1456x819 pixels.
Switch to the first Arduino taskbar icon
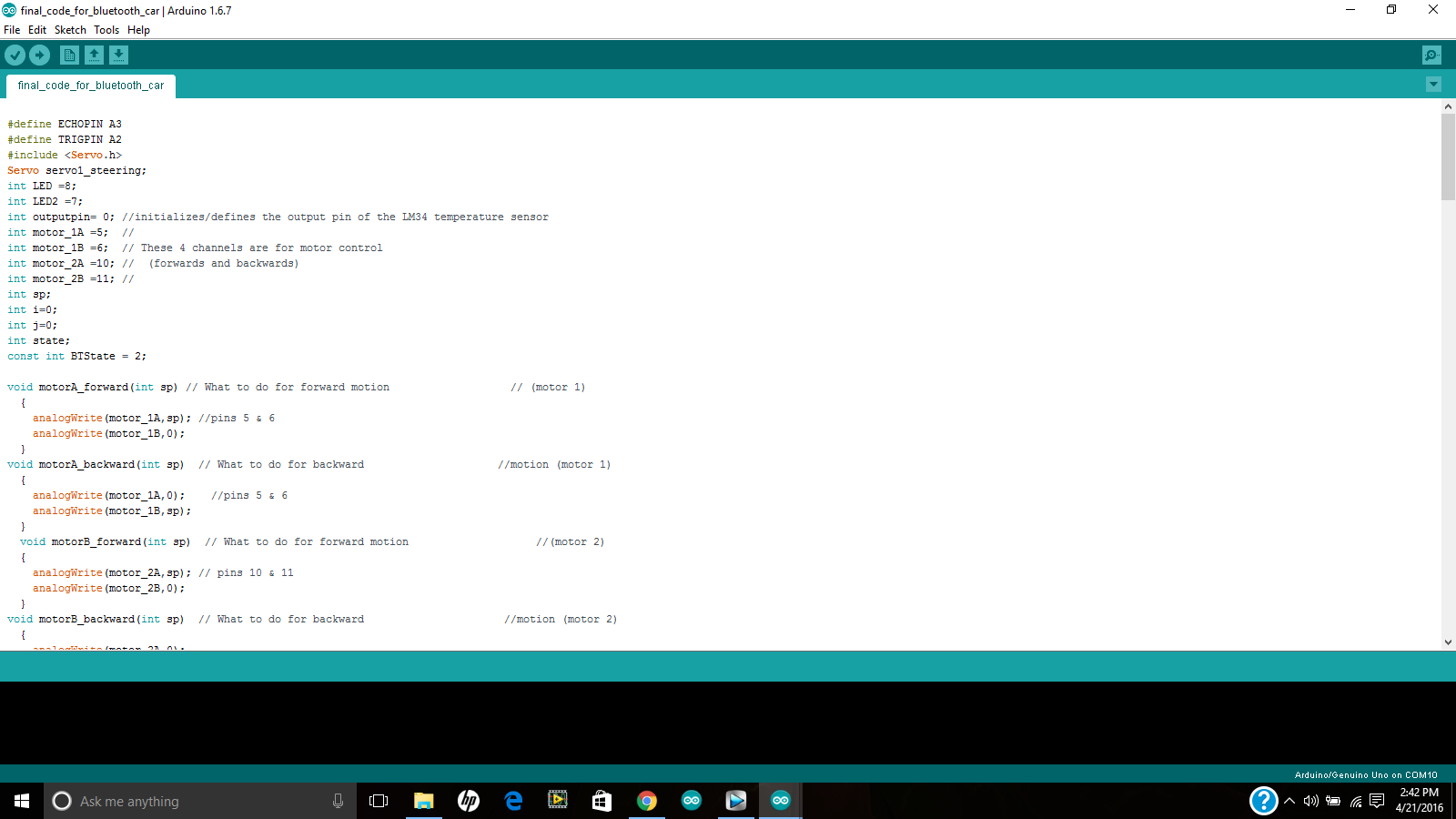(x=692, y=801)
